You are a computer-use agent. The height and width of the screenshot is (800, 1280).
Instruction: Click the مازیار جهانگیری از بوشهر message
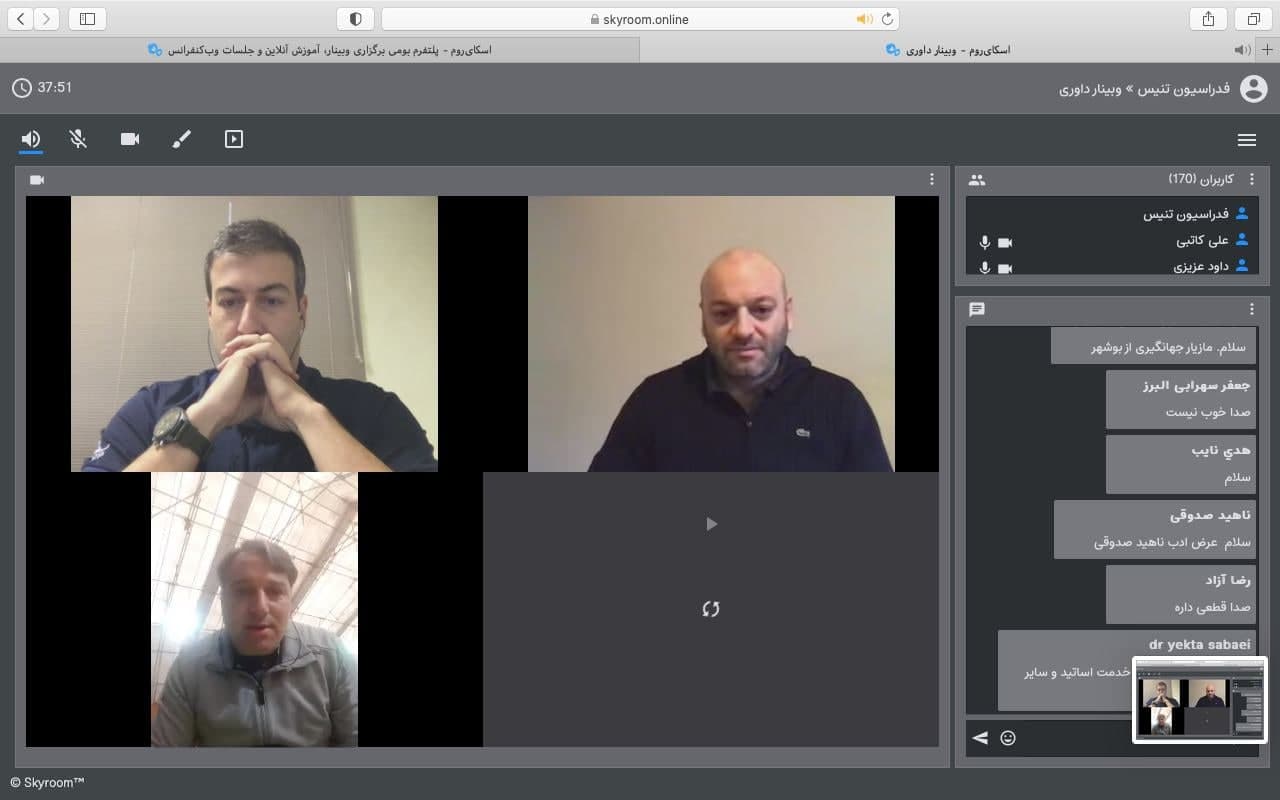pos(1153,346)
